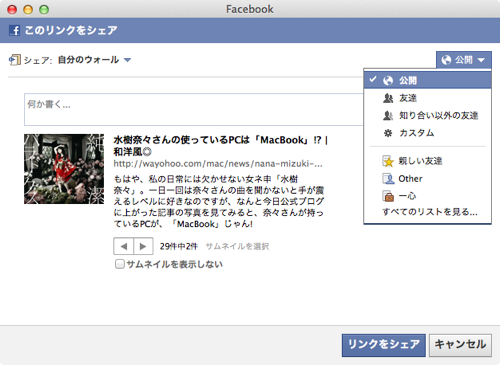Click the 29件中2件 thumbnail counter text
500x365 pixels.
(179, 246)
